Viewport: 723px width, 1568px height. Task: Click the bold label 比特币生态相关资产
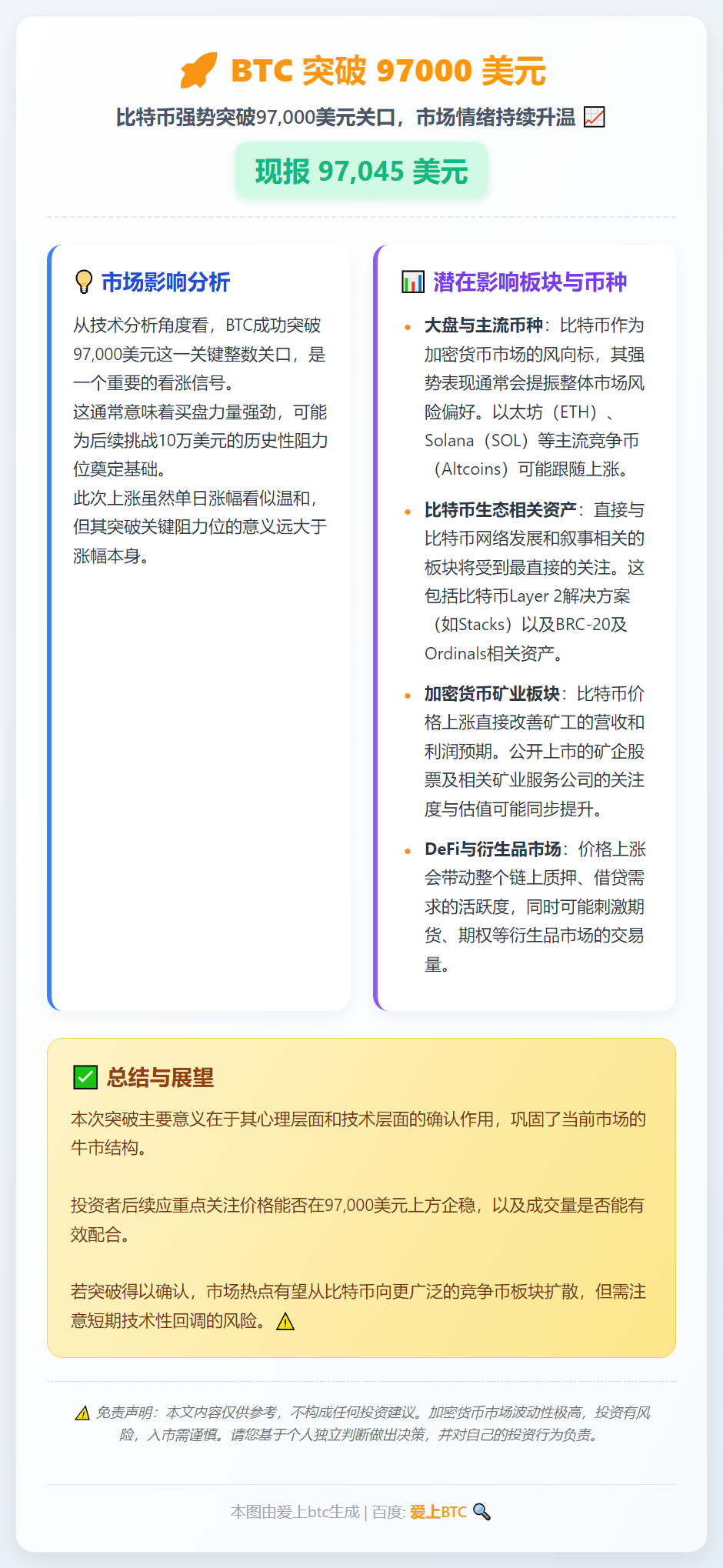point(501,510)
